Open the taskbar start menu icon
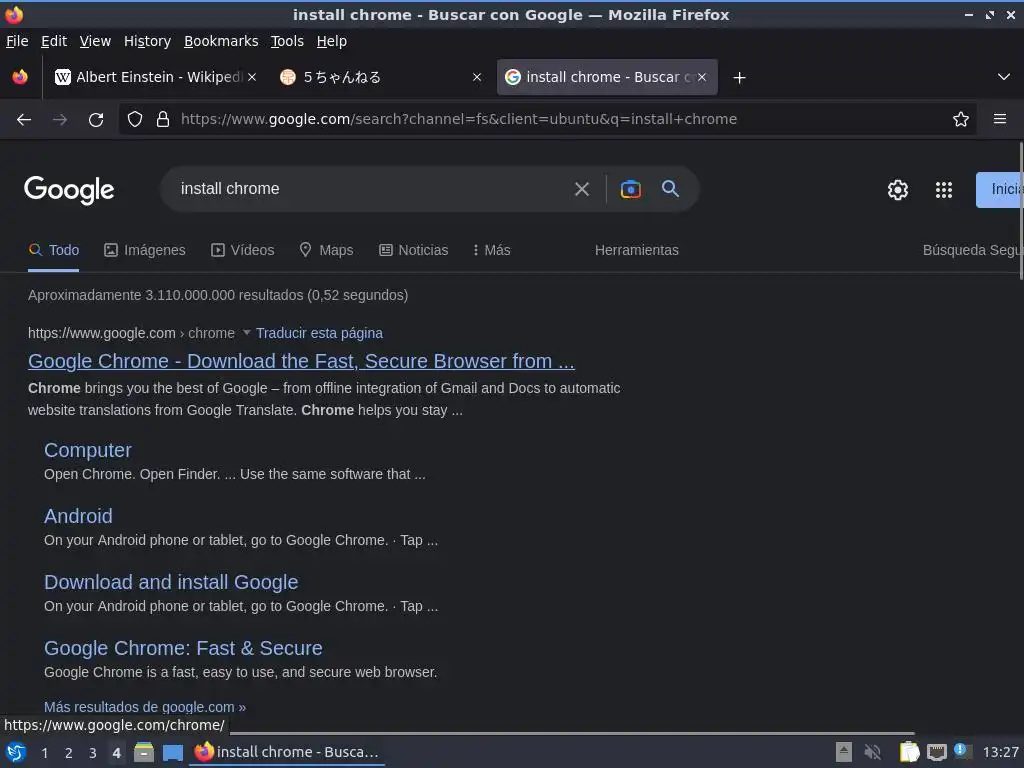 [x=16, y=753]
